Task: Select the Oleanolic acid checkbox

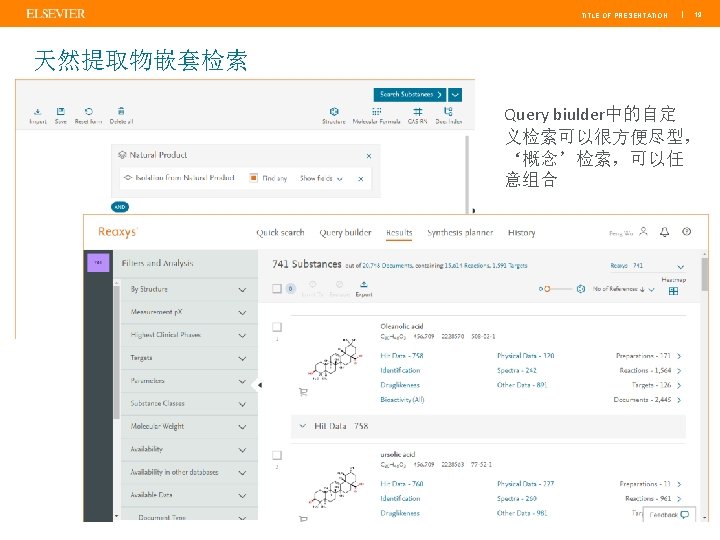Action: [277, 326]
